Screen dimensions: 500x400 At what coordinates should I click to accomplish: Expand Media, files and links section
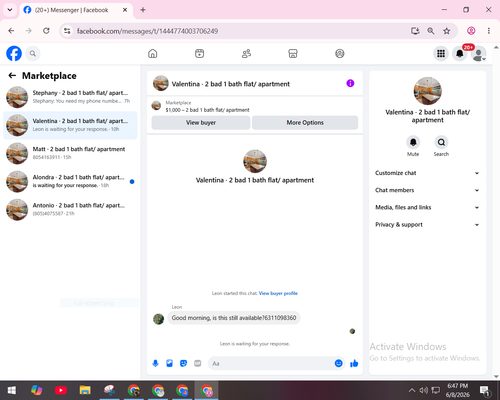pyautogui.click(x=427, y=207)
